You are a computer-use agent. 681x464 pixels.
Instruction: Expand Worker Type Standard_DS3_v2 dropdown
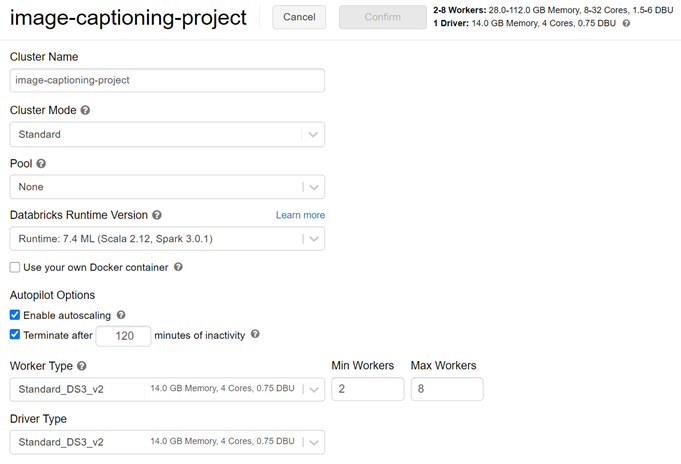pyautogui.click(x=167, y=389)
